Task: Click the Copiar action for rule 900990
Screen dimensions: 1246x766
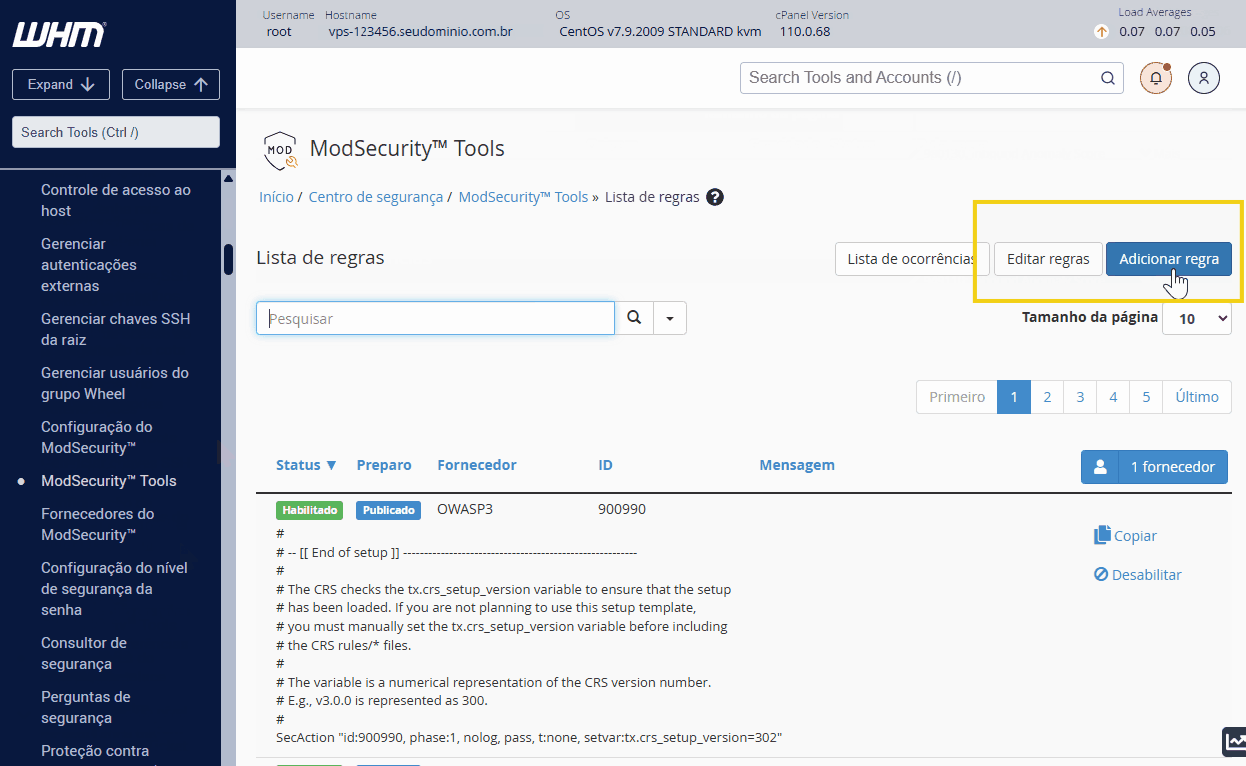Action: [1125, 535]
